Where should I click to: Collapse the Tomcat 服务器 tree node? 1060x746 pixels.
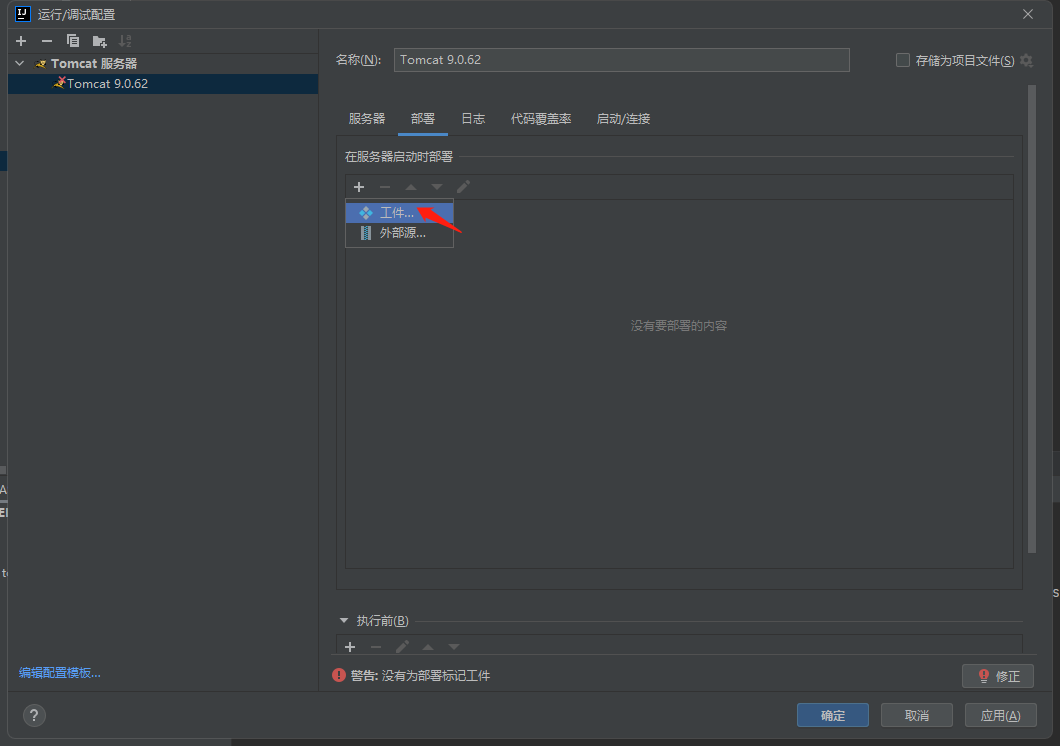(20, 64)
